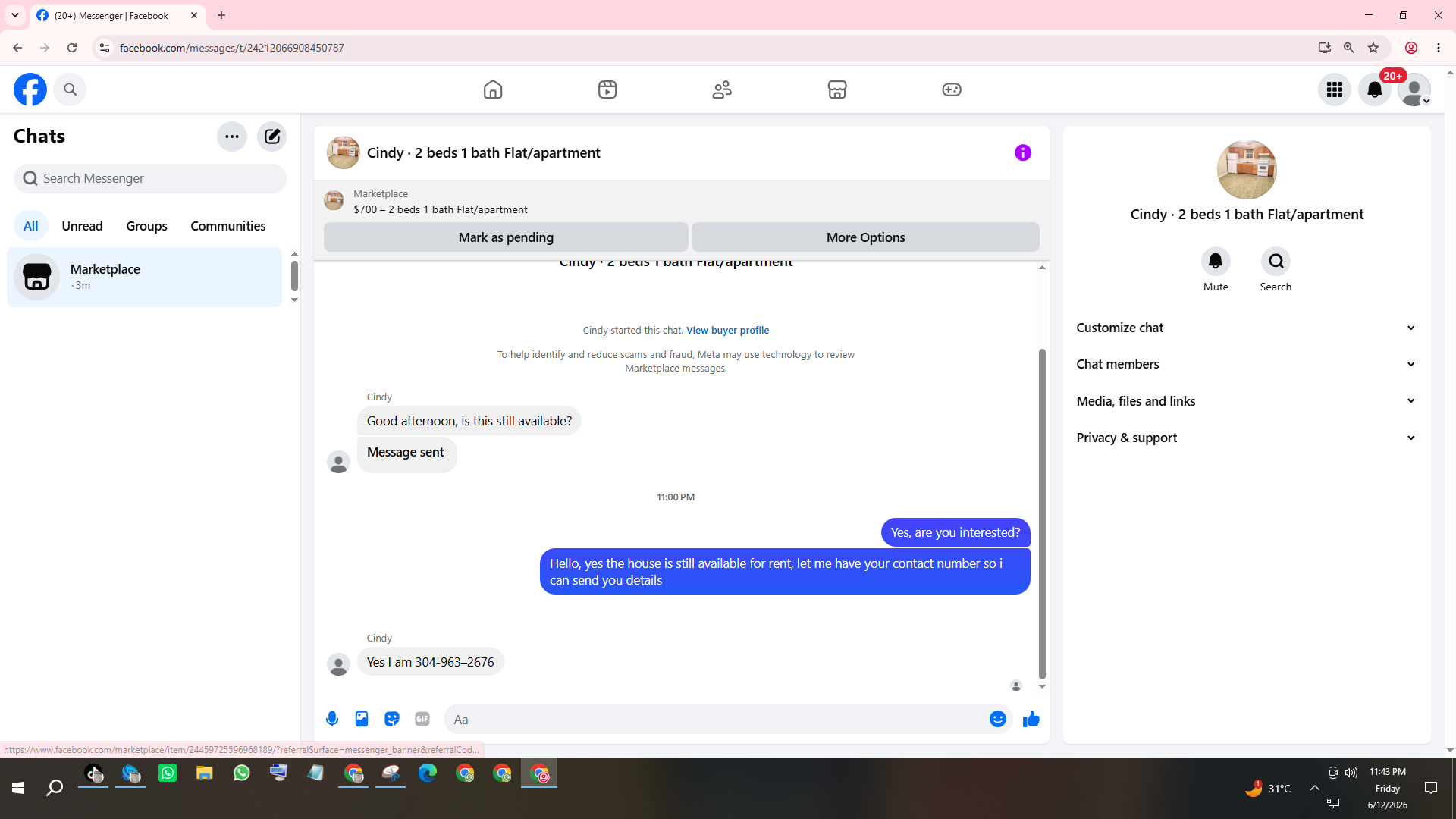
Task: Open the volume speaker tray icon
Action: pos(1351,773)
